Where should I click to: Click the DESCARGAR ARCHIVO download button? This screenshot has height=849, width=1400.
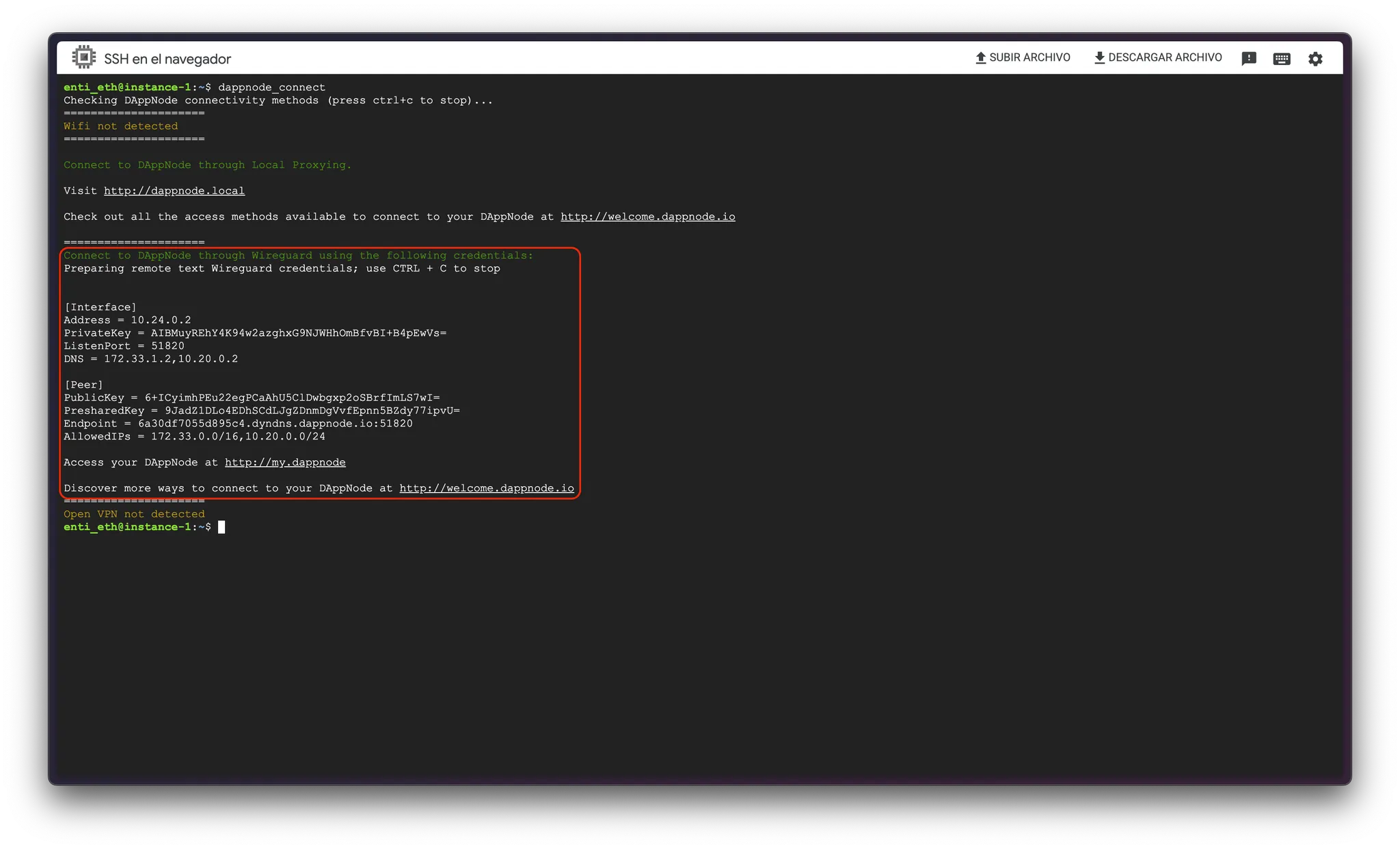click(x=1158, y=57)
